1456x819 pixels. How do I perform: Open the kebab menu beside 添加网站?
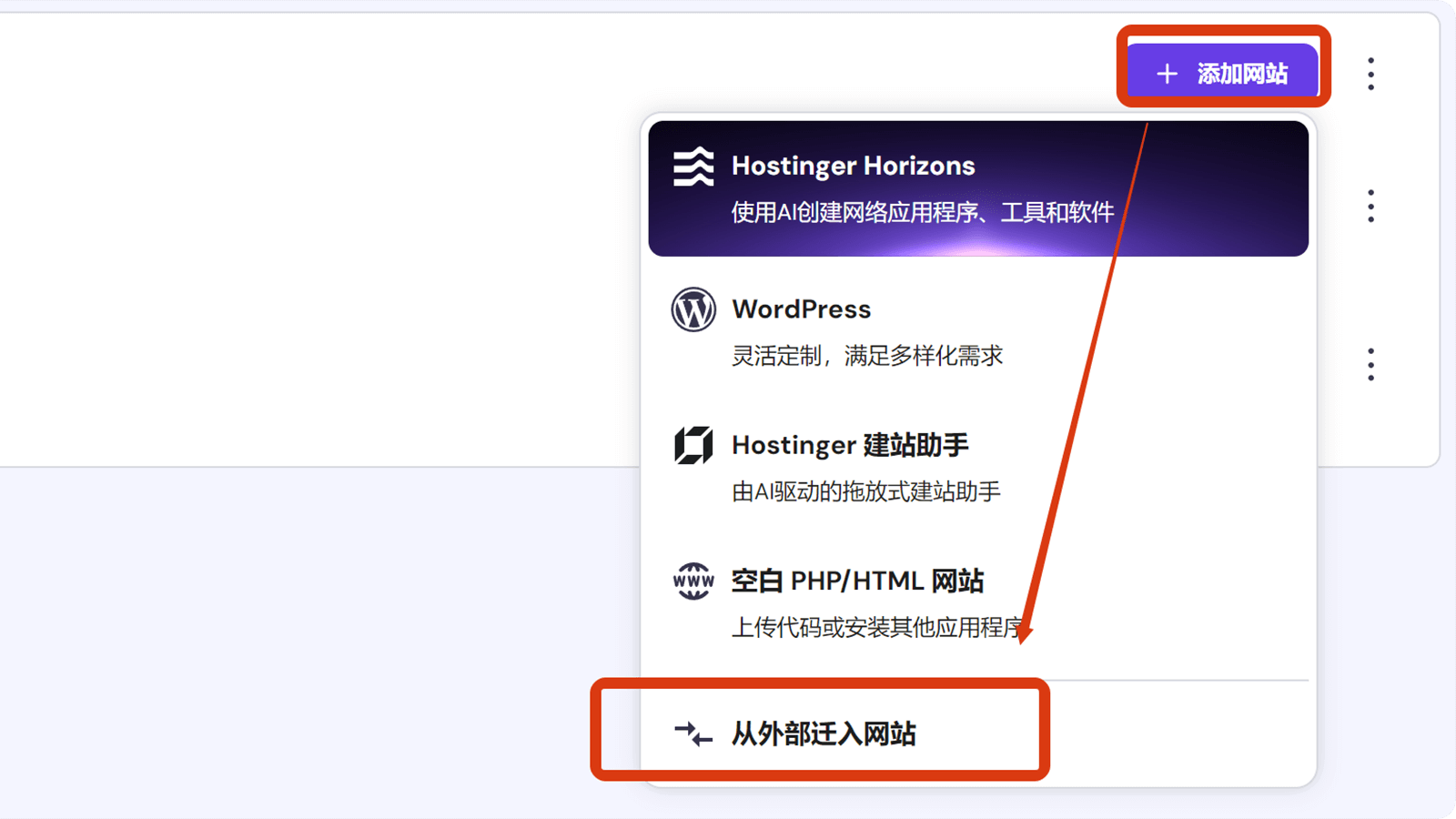1370,74
